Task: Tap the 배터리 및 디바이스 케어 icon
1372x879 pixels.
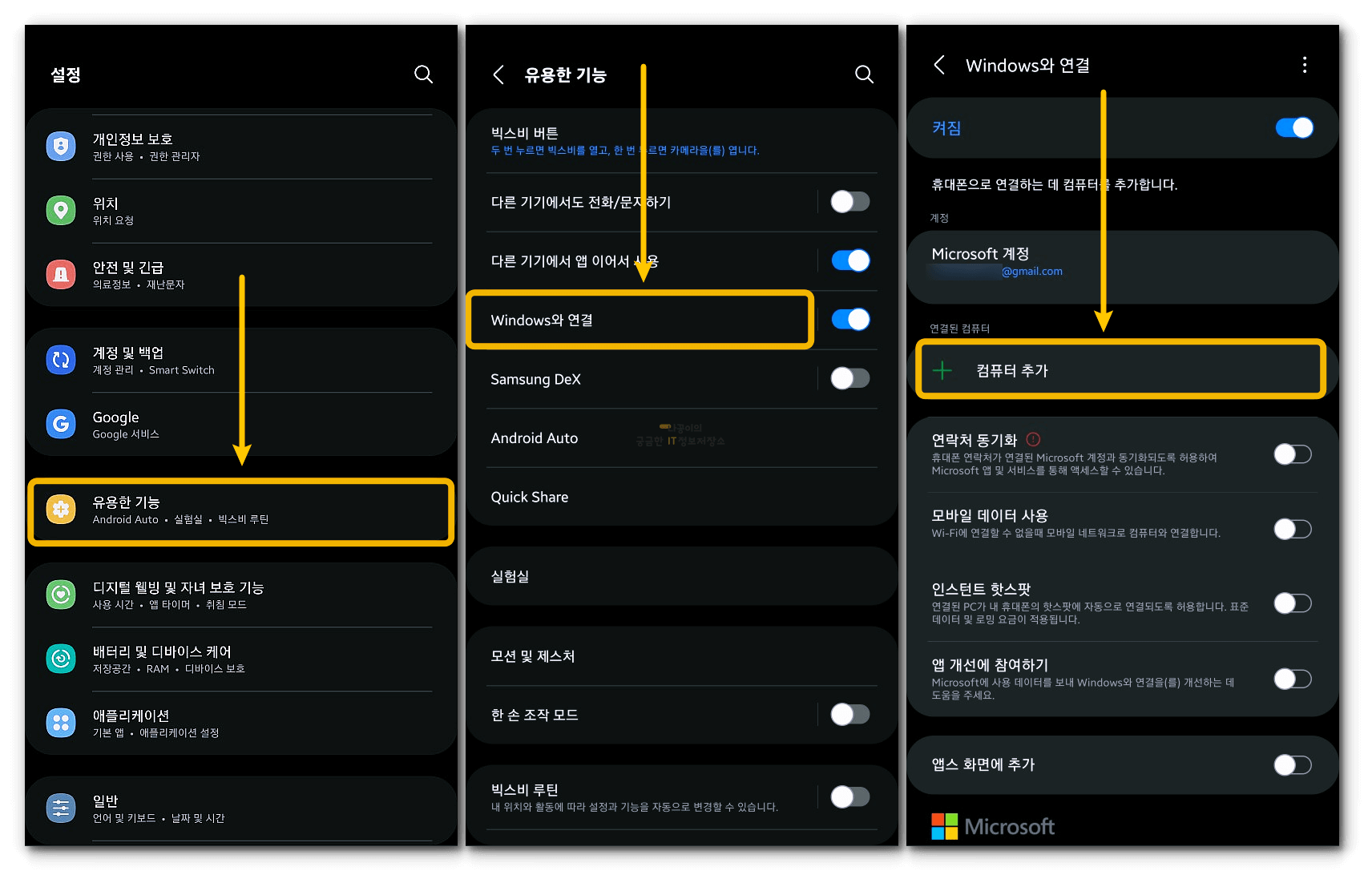Action: (x=61, y=659)
